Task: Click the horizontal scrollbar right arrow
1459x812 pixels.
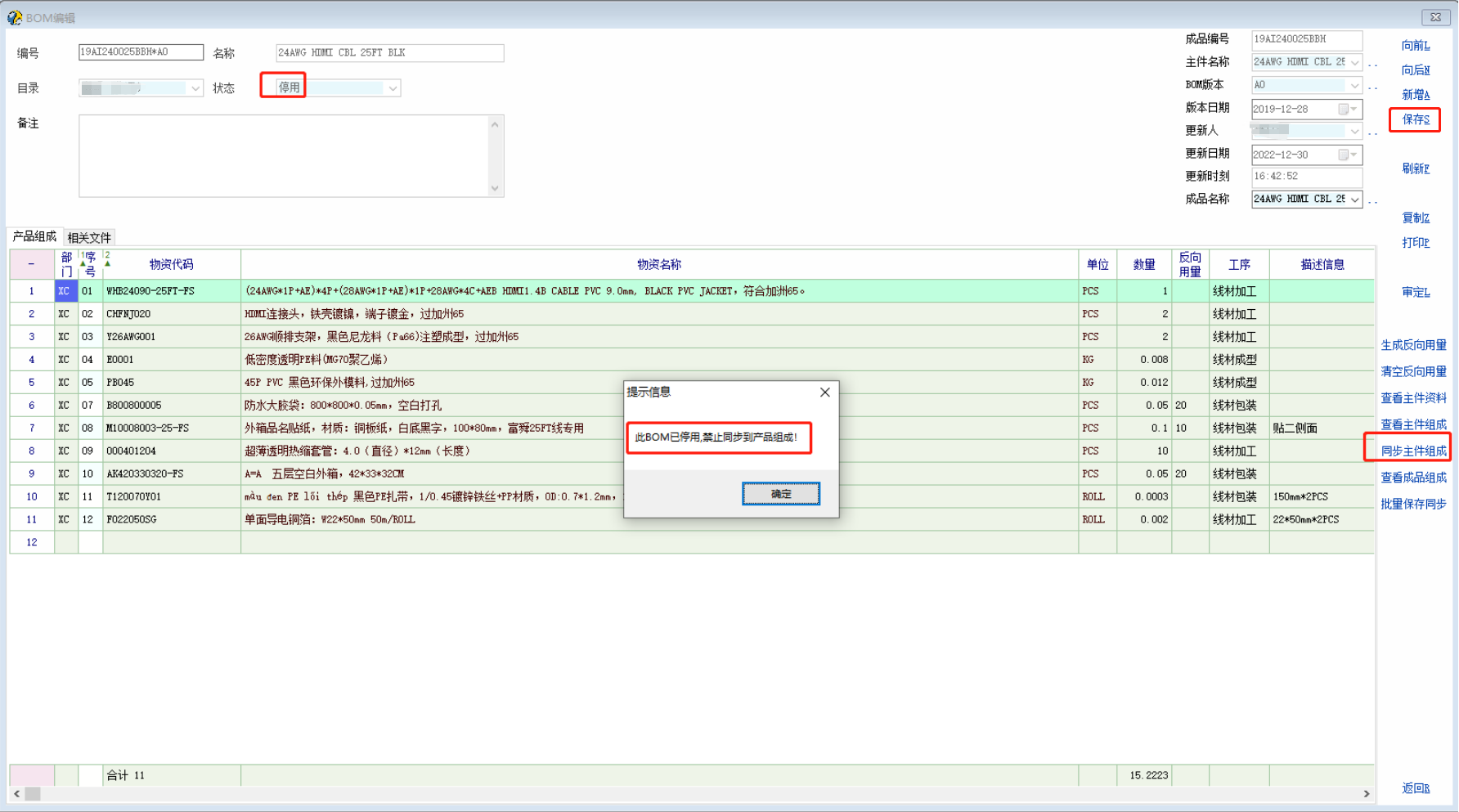Action: (1366, 793)
